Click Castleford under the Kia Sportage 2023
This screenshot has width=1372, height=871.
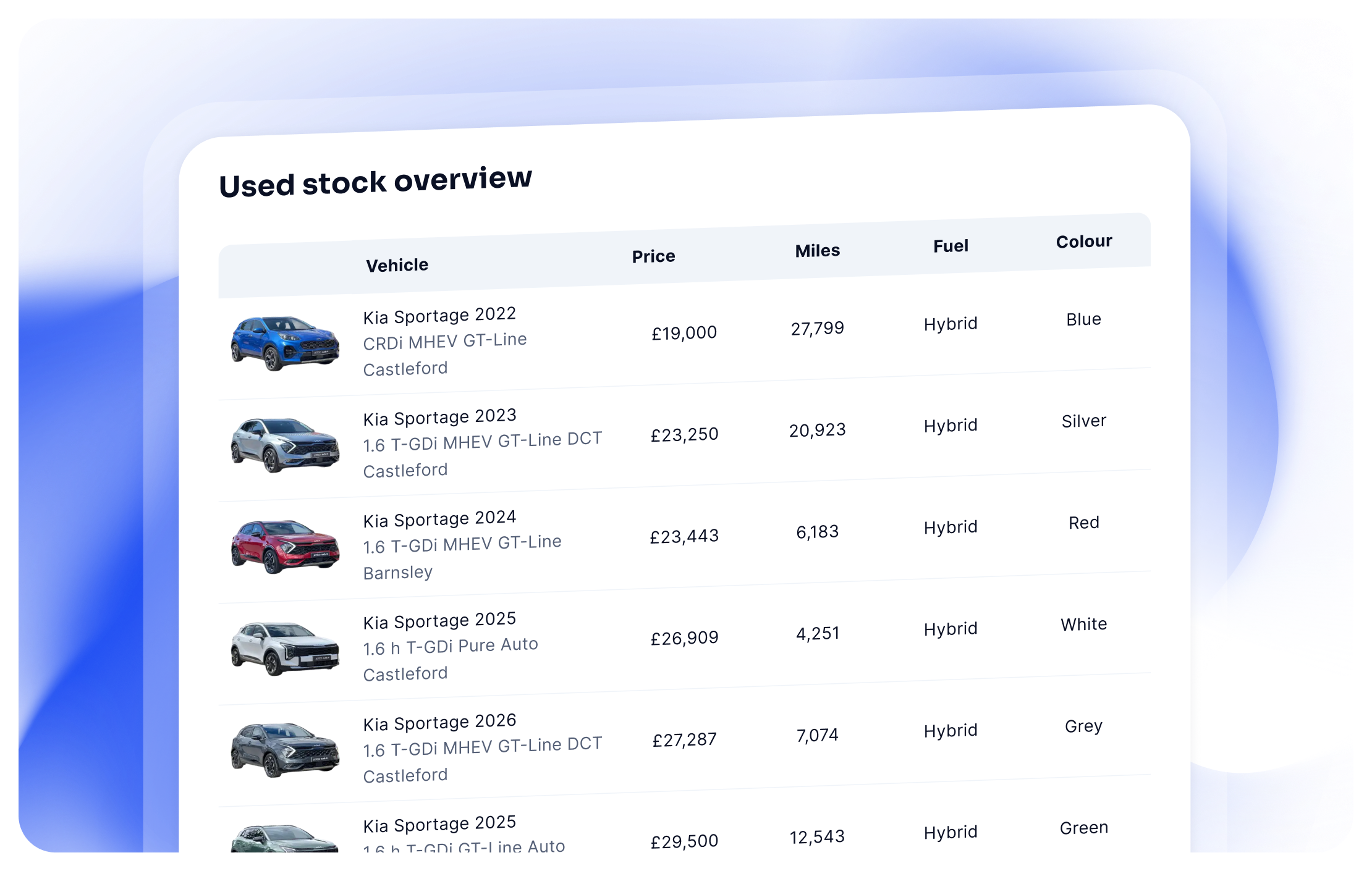405,471
